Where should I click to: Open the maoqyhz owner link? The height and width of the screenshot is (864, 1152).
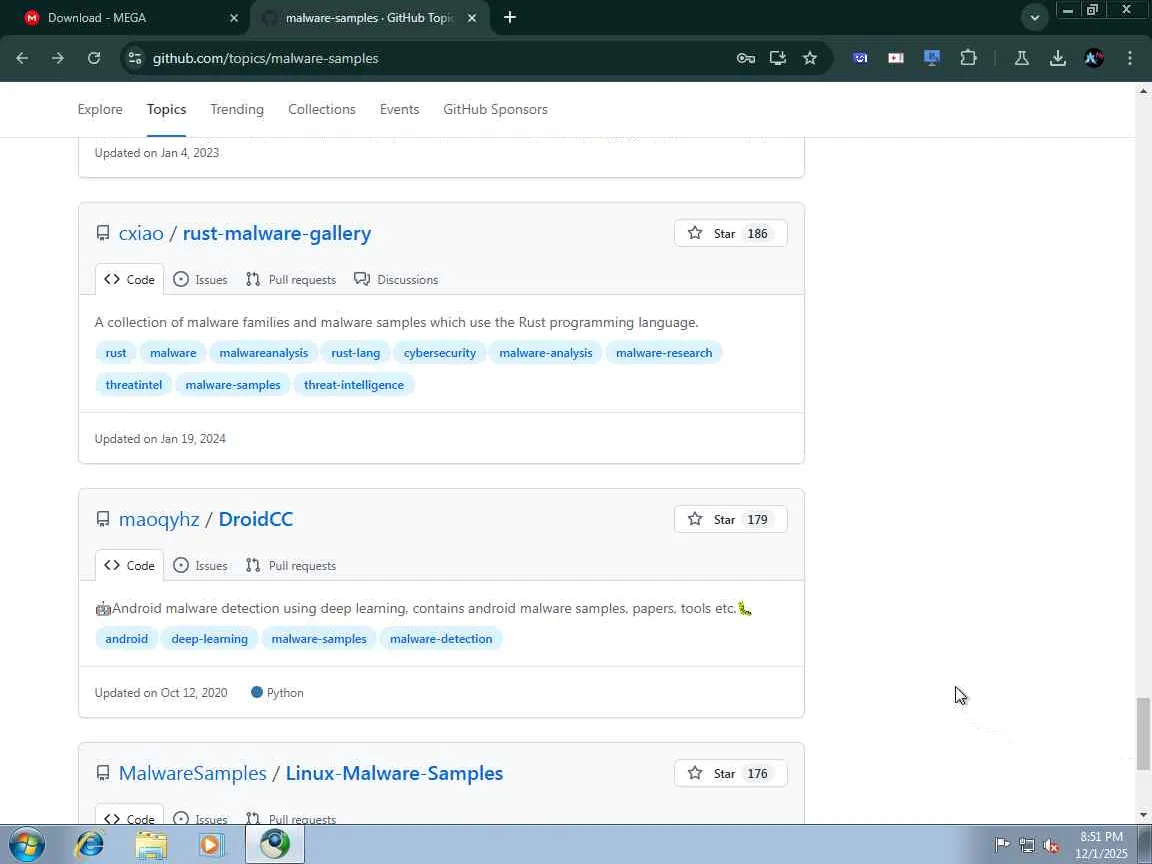click(159, 519)
